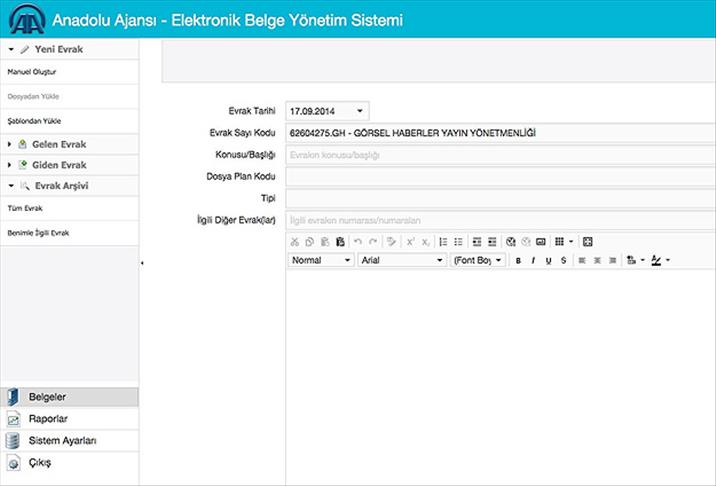The width and height of the screenshot is (716, 486).
Task: Align text to the left
Action: point(582,260)
